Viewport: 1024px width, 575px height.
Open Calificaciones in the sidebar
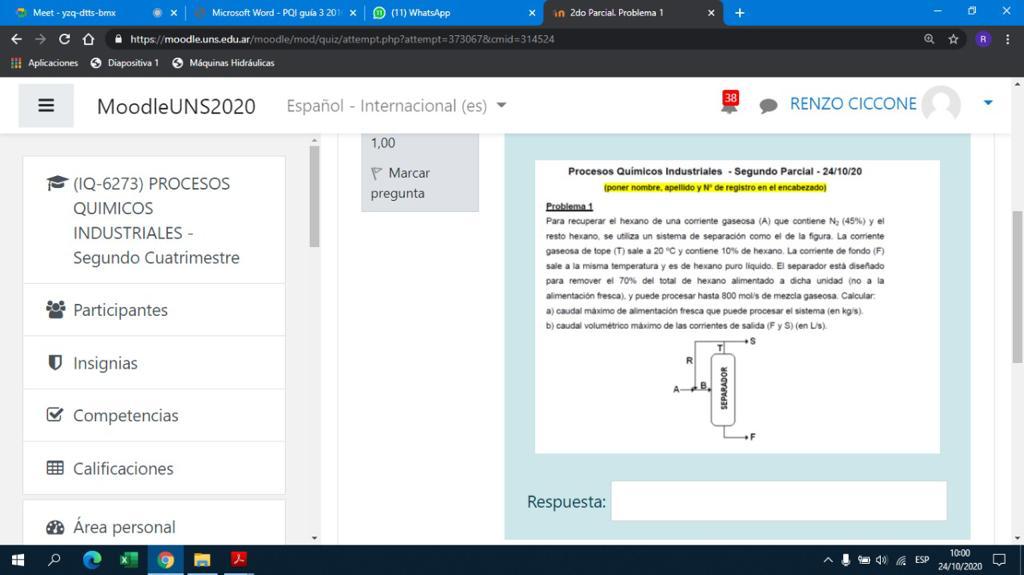tap(123, 468)
